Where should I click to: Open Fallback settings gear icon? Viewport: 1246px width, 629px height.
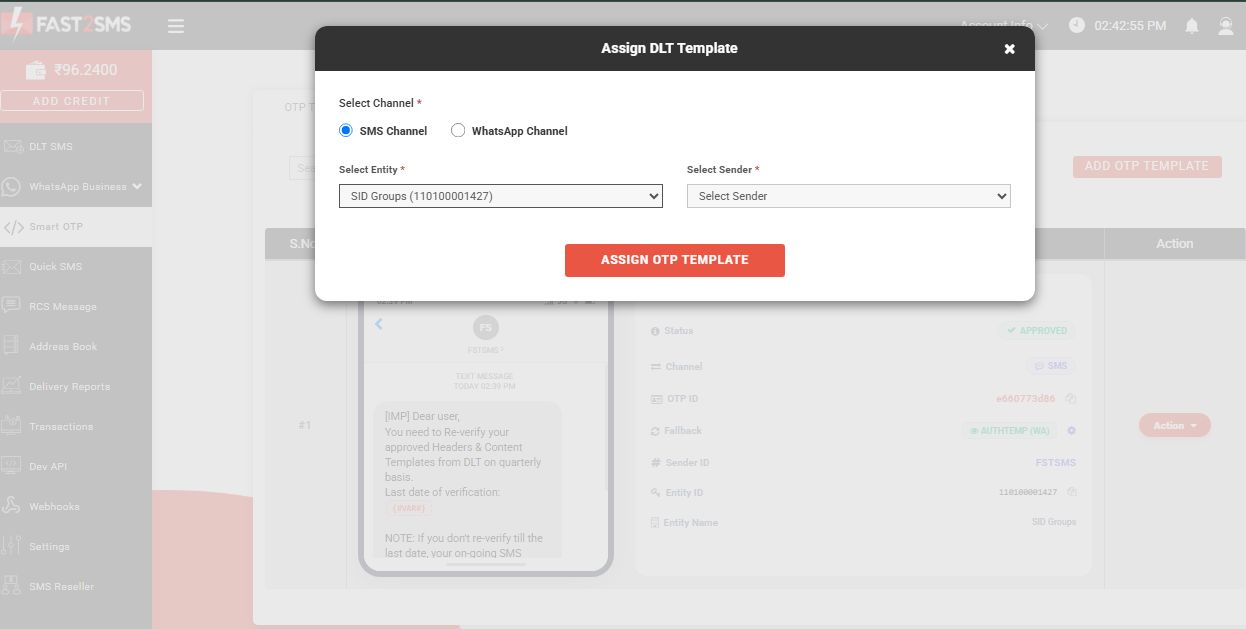[1071, 430]
